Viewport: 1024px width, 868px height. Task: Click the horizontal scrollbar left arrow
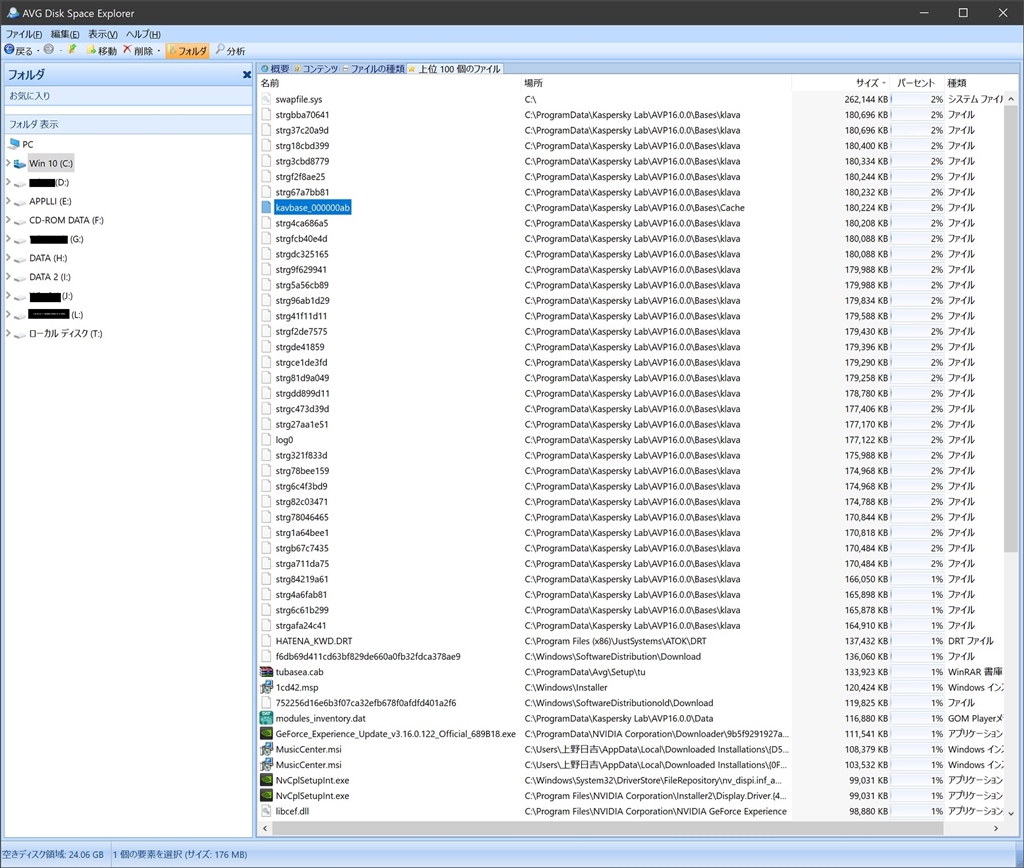(x=264, y=828)
